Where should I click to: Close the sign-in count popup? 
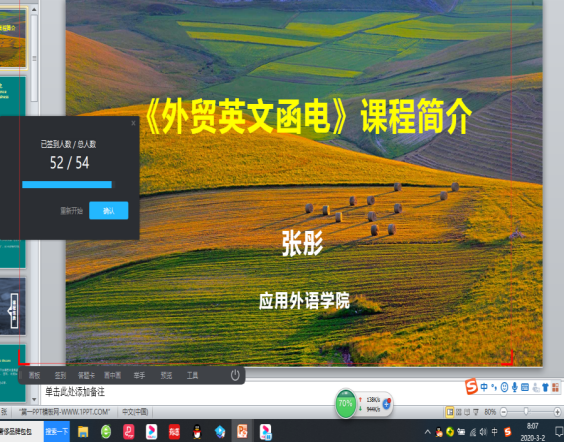133,123
